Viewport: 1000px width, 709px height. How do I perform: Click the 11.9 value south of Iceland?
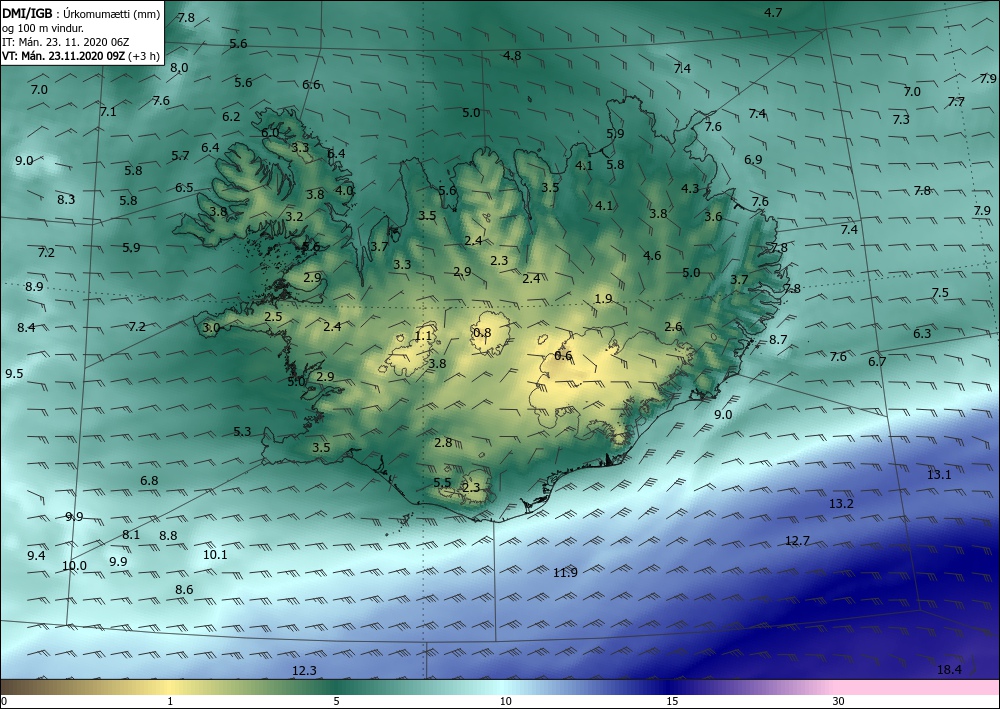(x=565, y=573)
